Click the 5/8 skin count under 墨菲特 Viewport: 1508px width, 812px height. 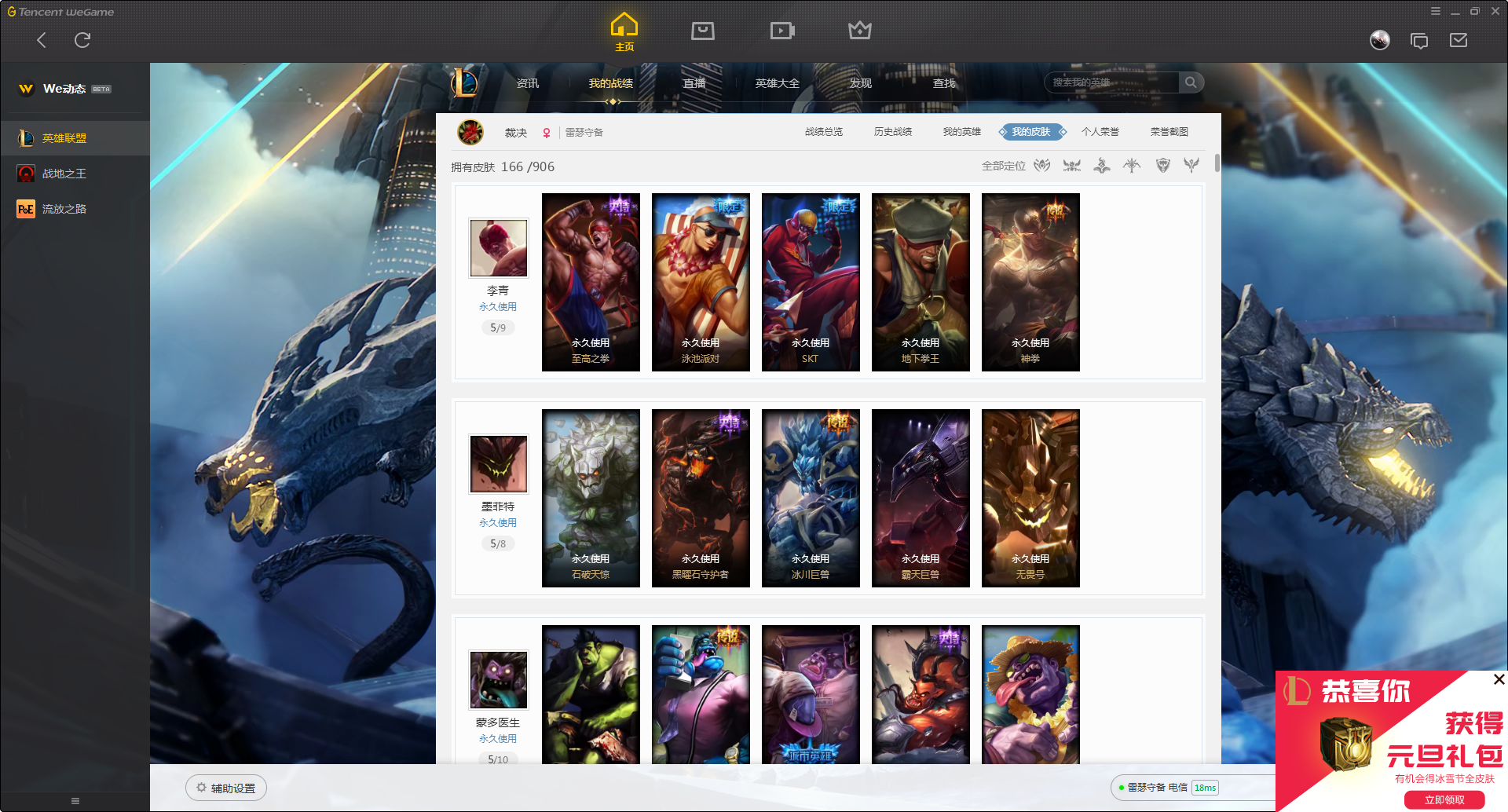pyautogui.click(x=498, y=543)
